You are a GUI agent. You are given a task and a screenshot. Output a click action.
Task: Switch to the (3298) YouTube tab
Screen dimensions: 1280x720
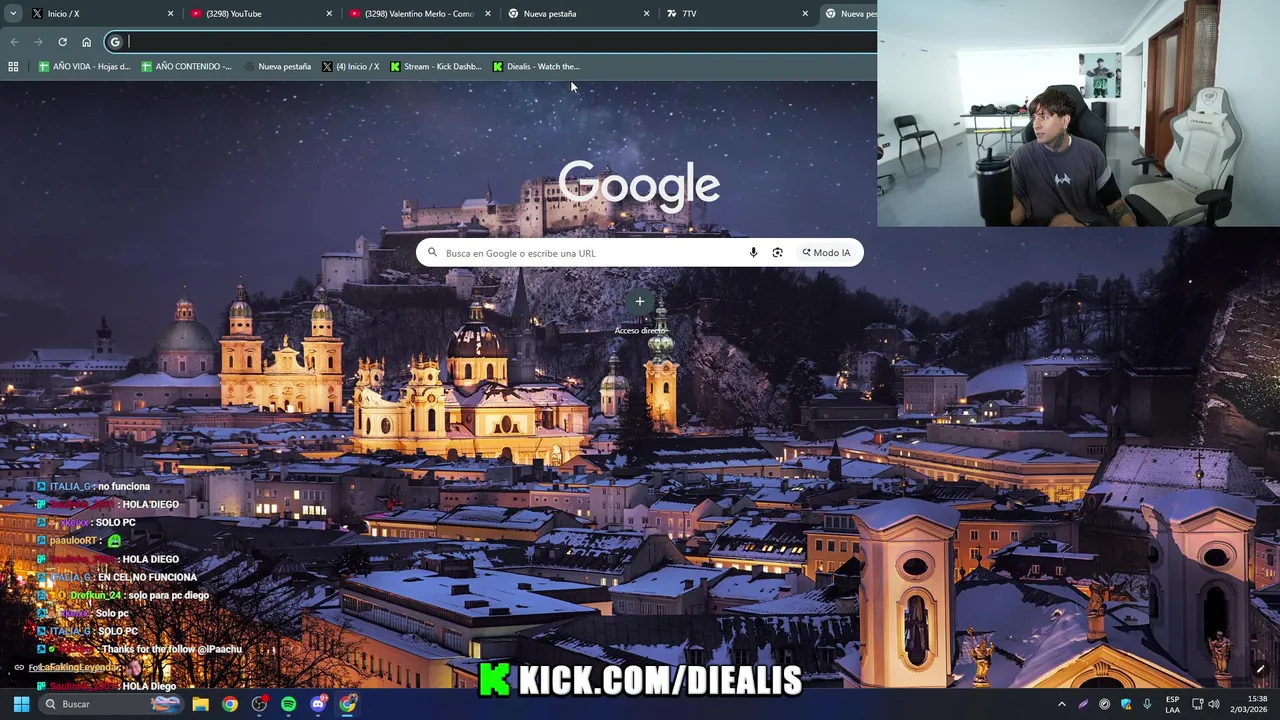(262, 14)
